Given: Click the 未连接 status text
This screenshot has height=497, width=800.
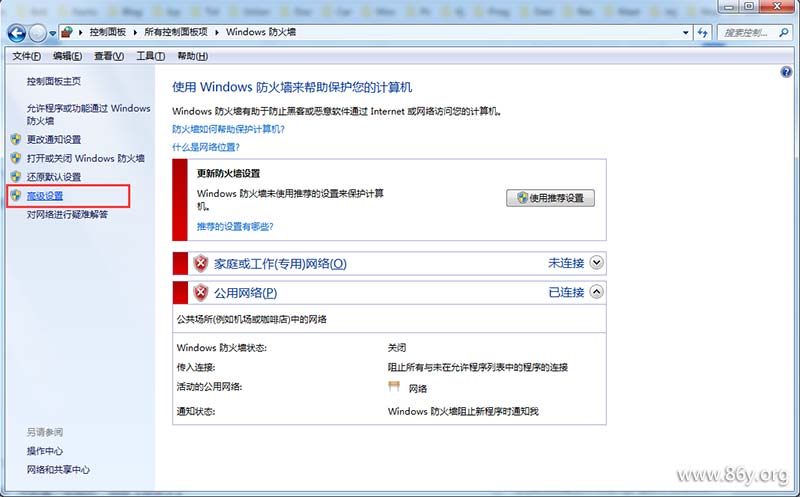Looking at the screenshot, I should point(566,263).
